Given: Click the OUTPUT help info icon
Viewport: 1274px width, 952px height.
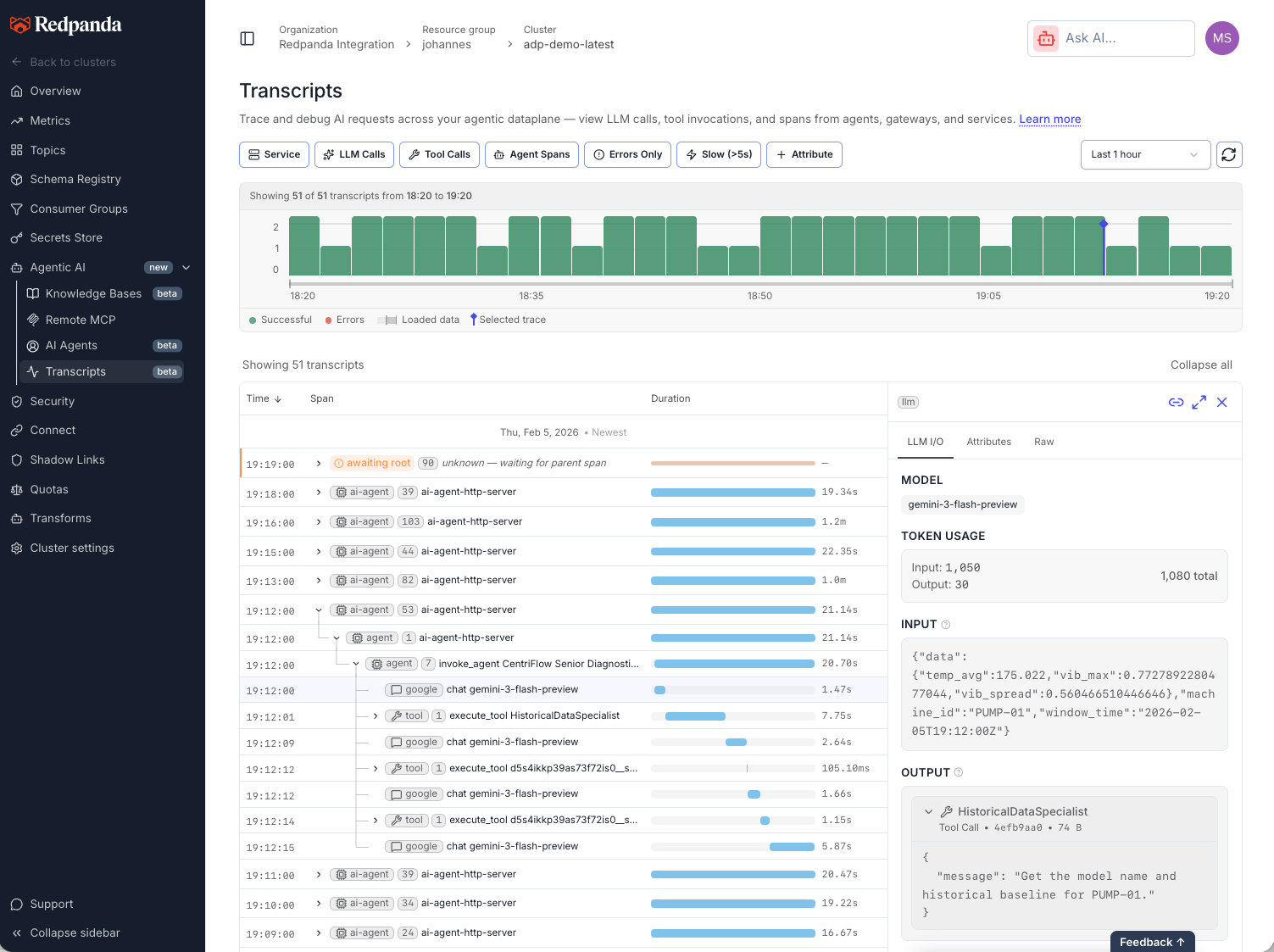Looking at the screenshot, I should 959,772.
